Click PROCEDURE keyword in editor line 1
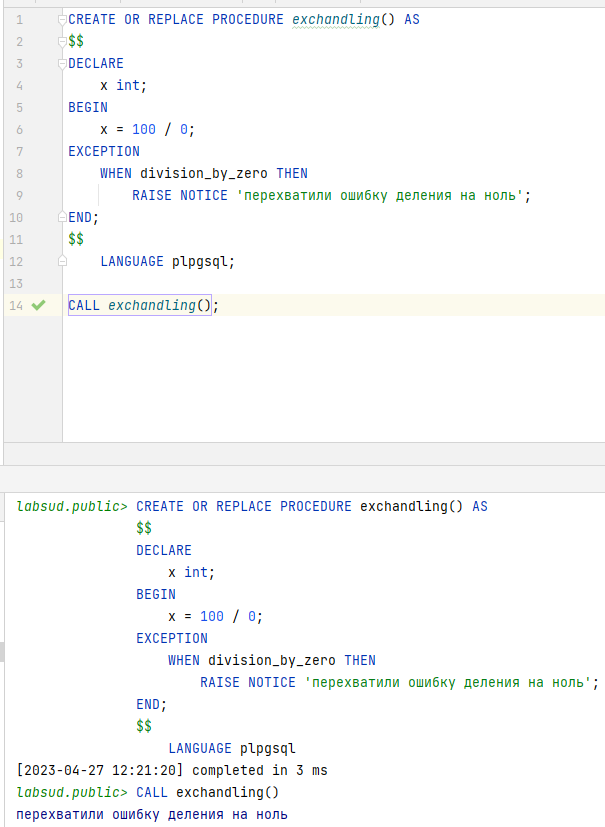Viewport: 605px width, 827px height. 248,20
